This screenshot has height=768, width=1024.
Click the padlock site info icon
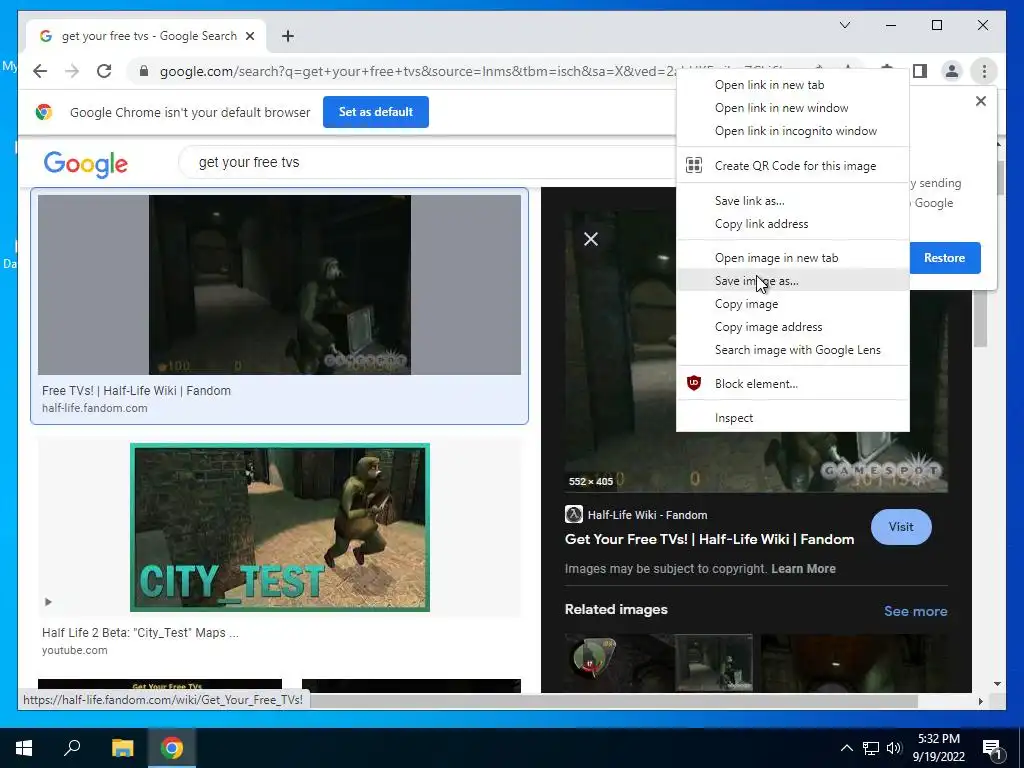coord(144,71)
